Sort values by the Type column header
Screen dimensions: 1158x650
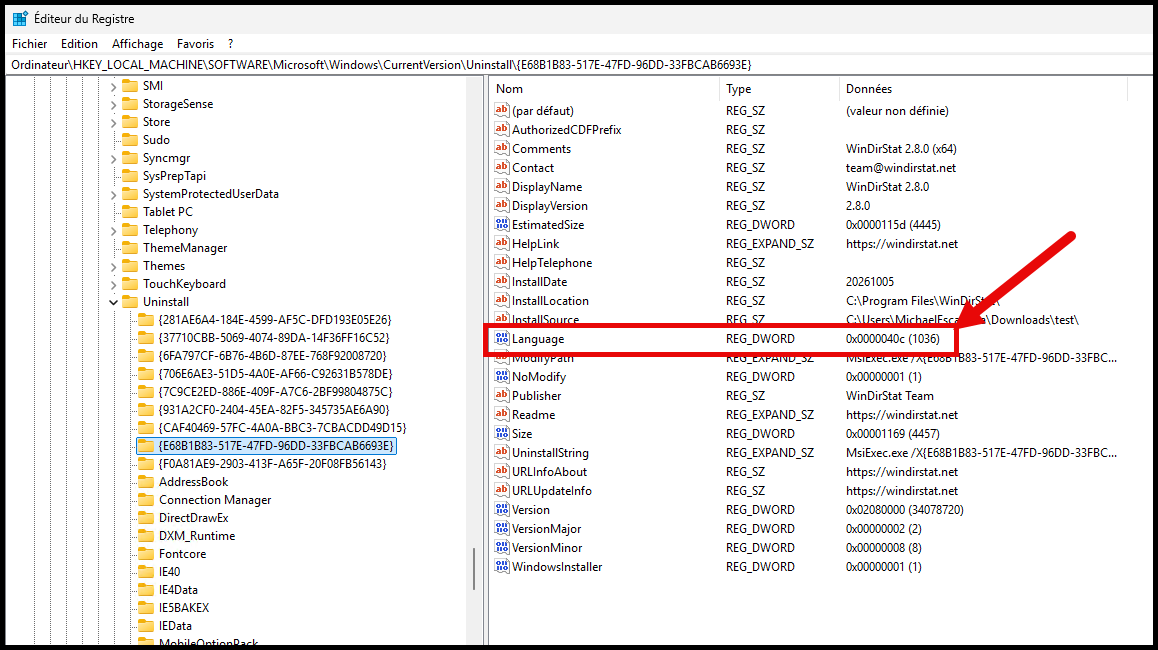[779, 89]
